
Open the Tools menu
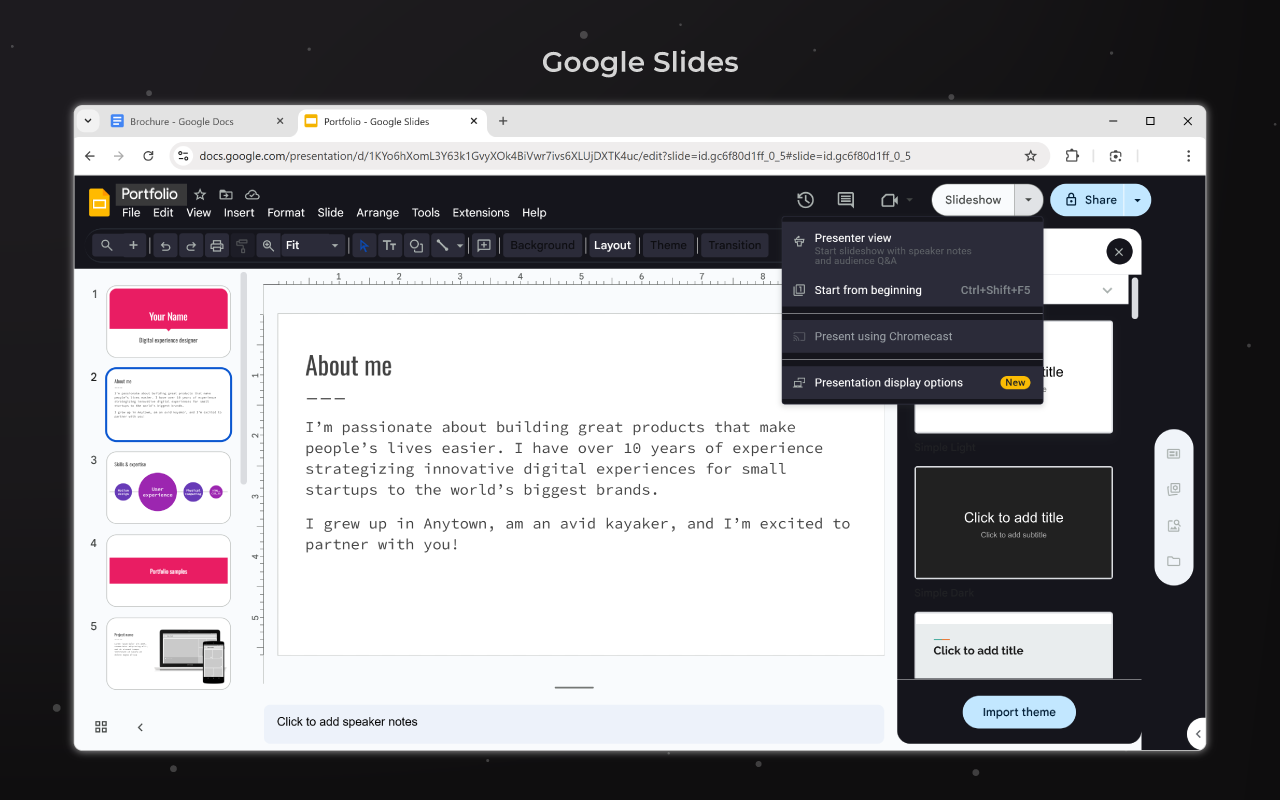click(425, 212)
